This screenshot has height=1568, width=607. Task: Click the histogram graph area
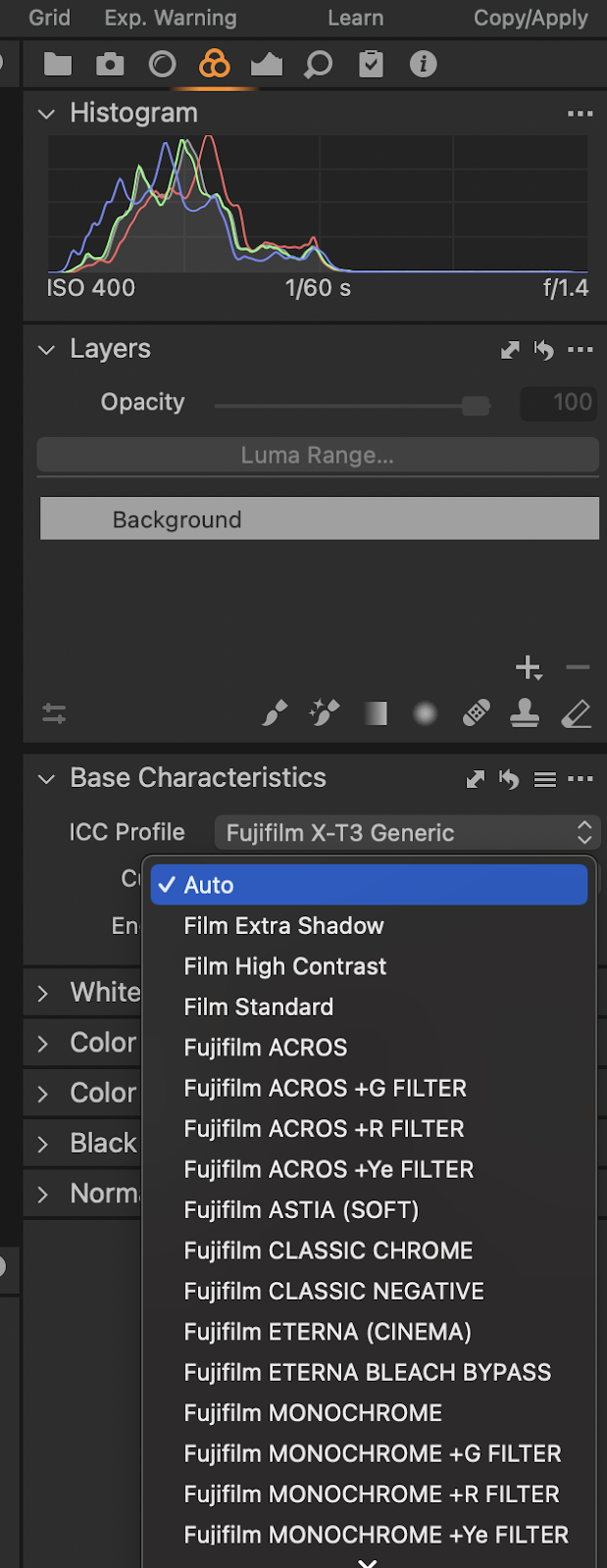pos(318,204)
